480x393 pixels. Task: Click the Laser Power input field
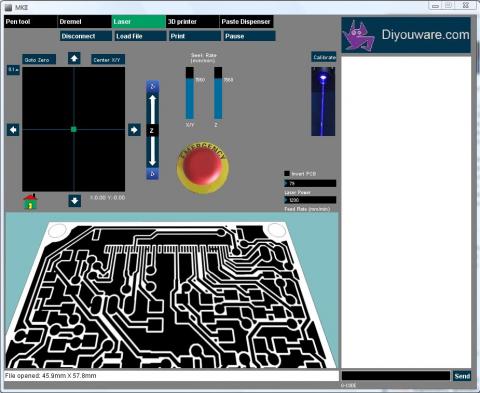pos(310,183)
